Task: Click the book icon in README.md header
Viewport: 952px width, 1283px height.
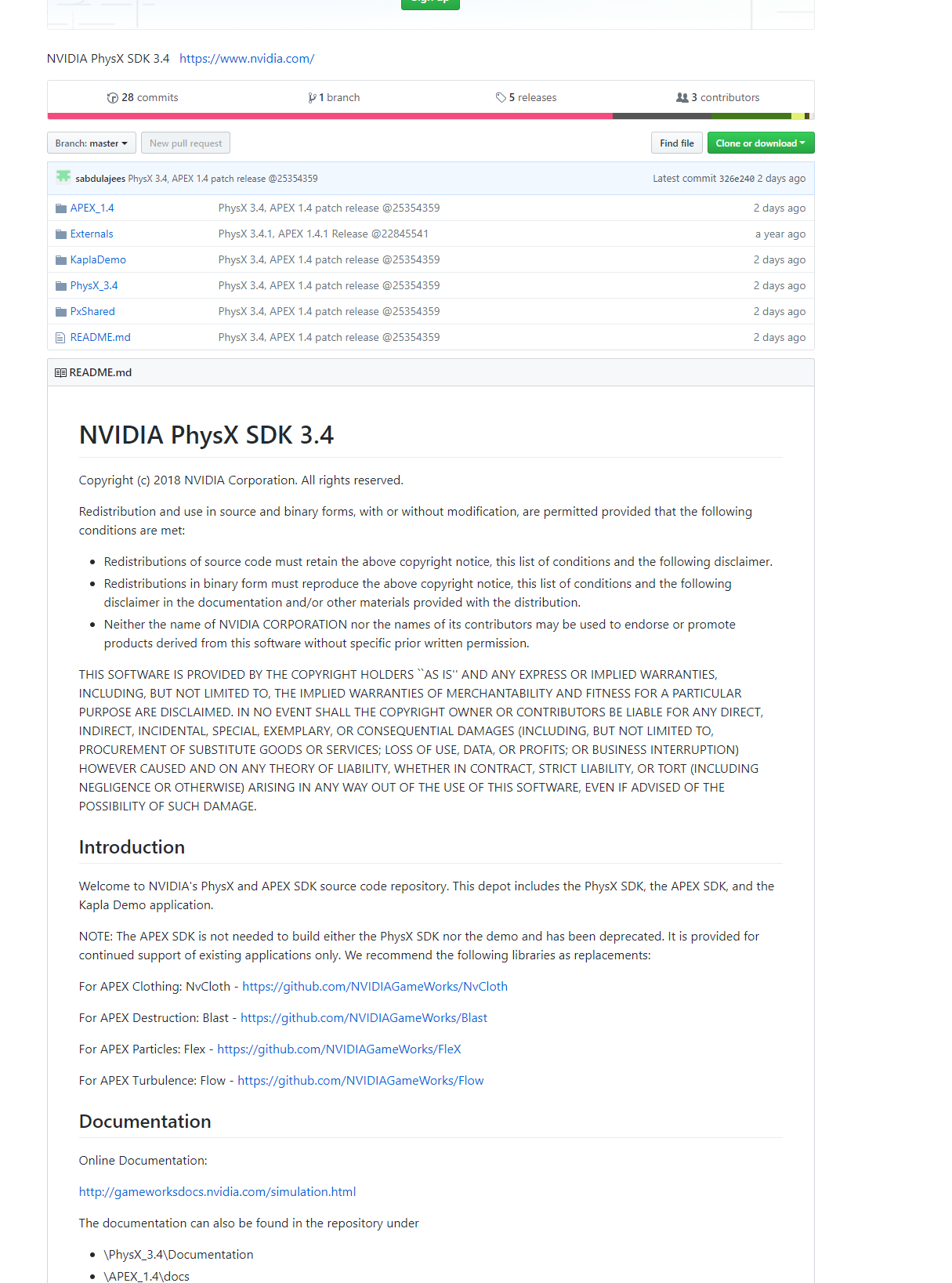Action: (x=60, y=373)
